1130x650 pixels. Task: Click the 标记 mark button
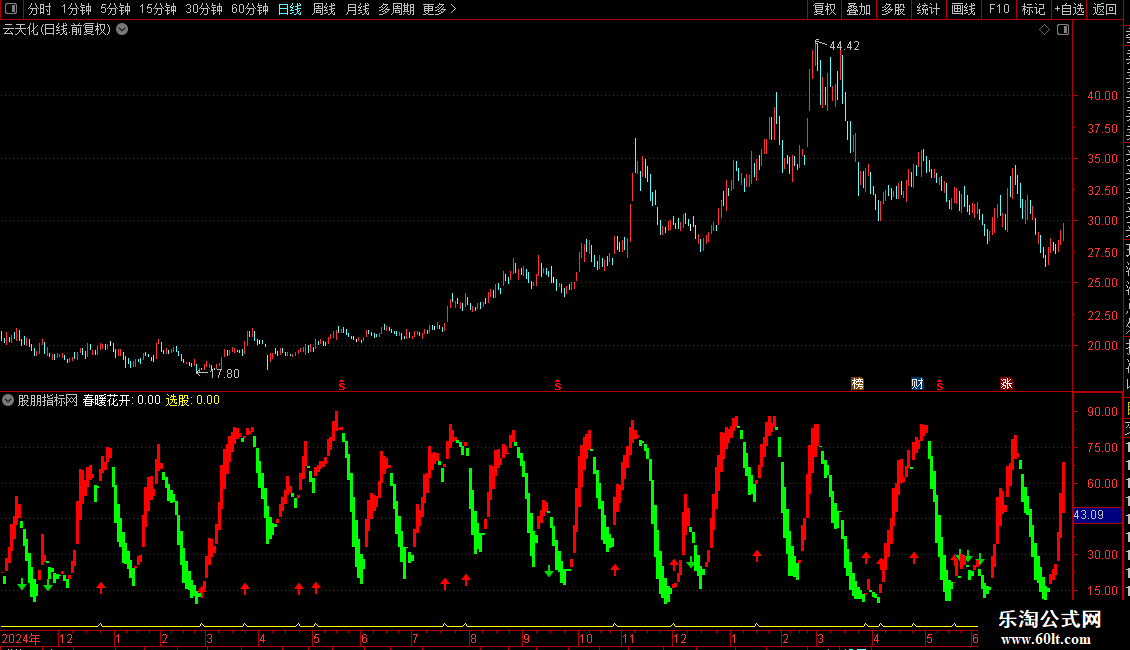click(x=1033, y=9)
